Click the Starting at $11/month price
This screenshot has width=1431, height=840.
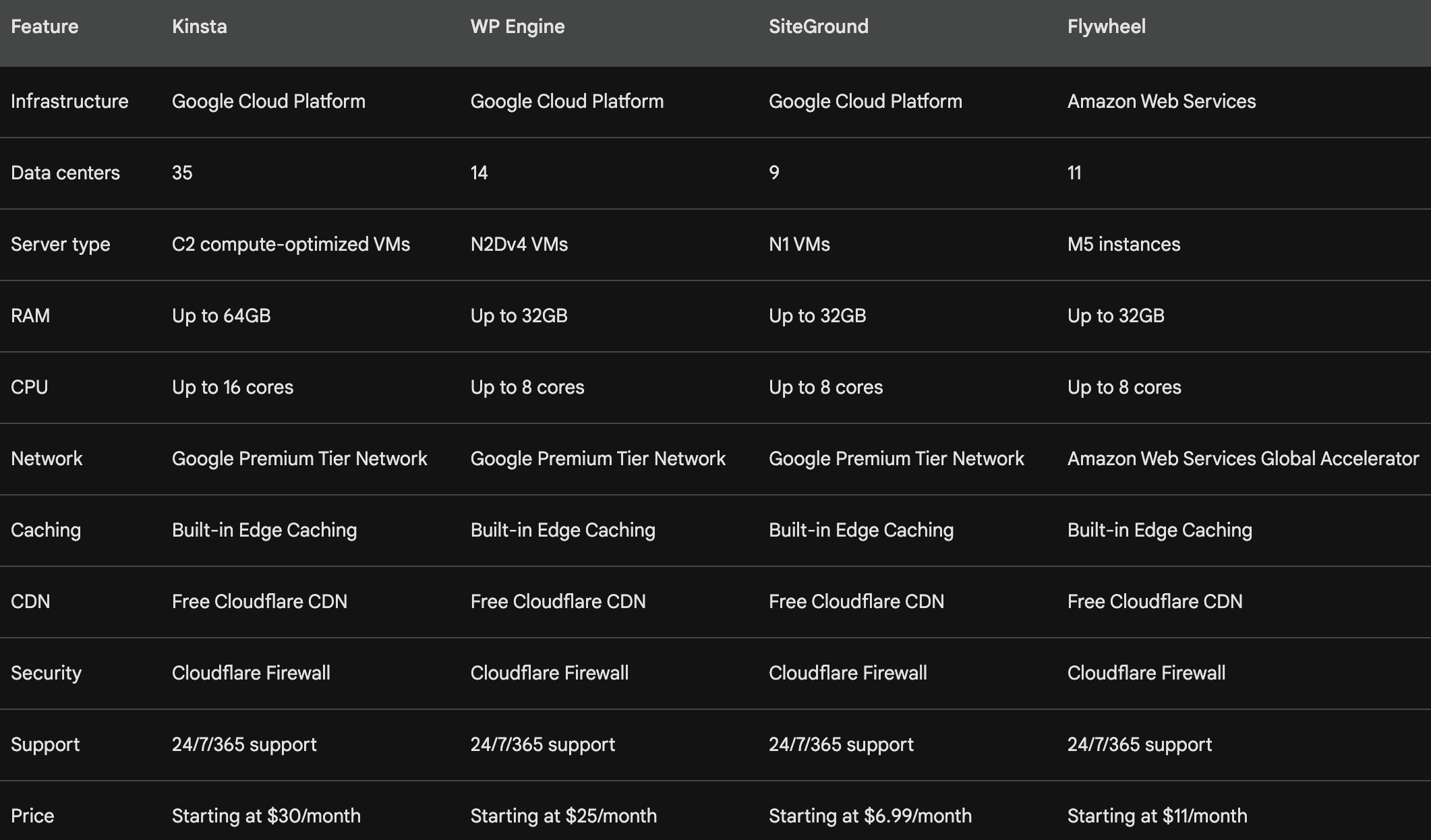[x=1157, y=816]
